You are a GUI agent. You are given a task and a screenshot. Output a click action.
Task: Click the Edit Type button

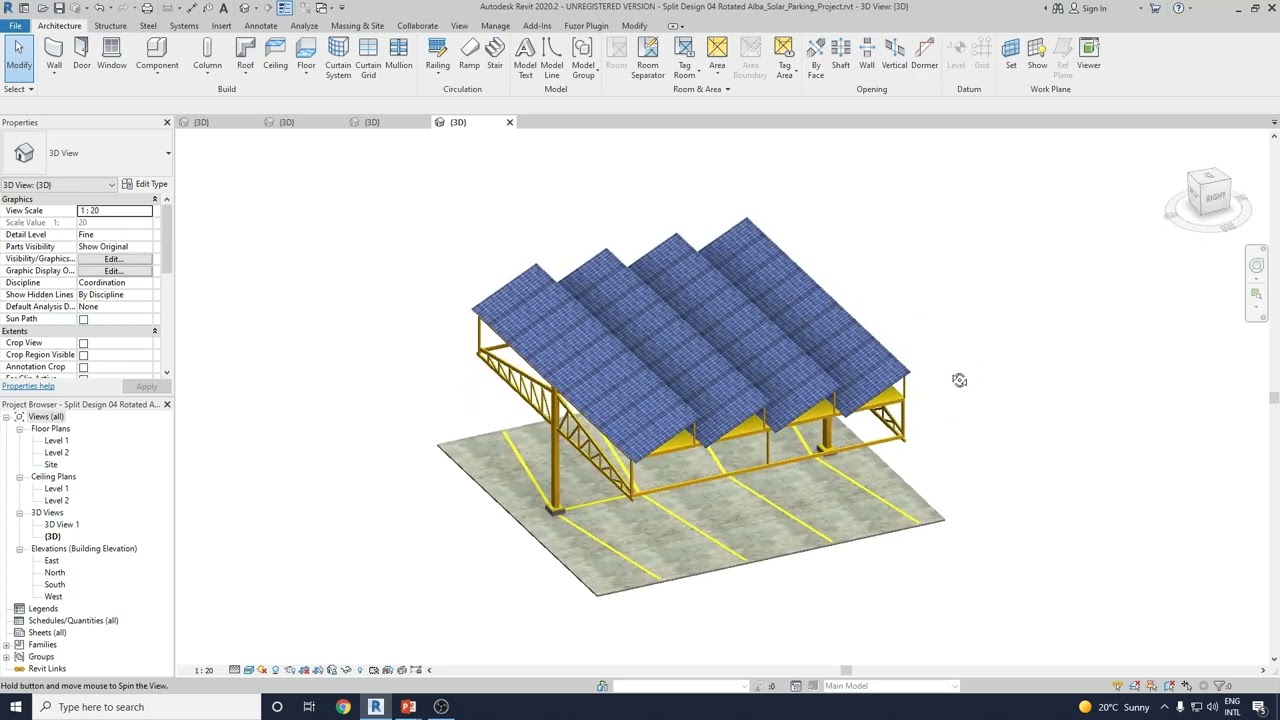tap(145, 184)
